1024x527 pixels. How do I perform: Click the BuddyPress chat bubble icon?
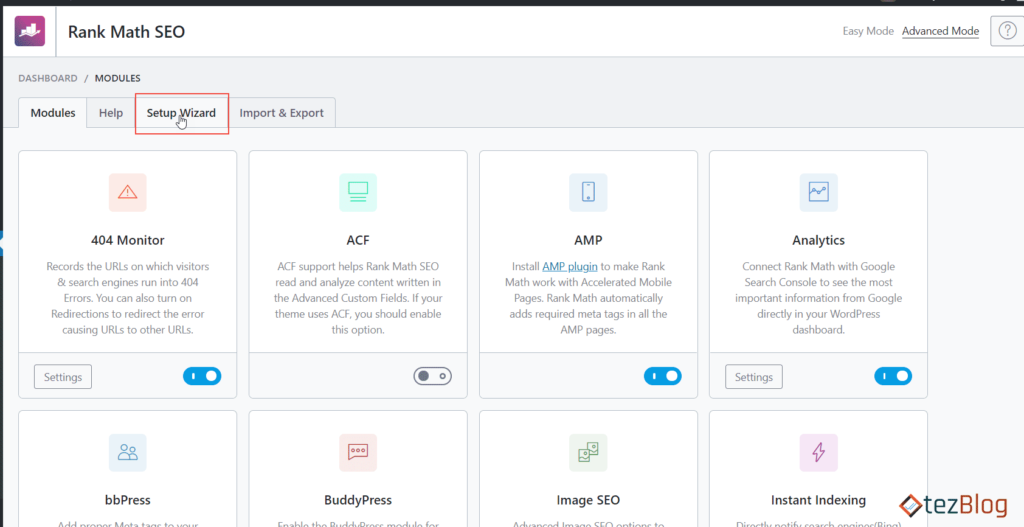coord(358,453)
